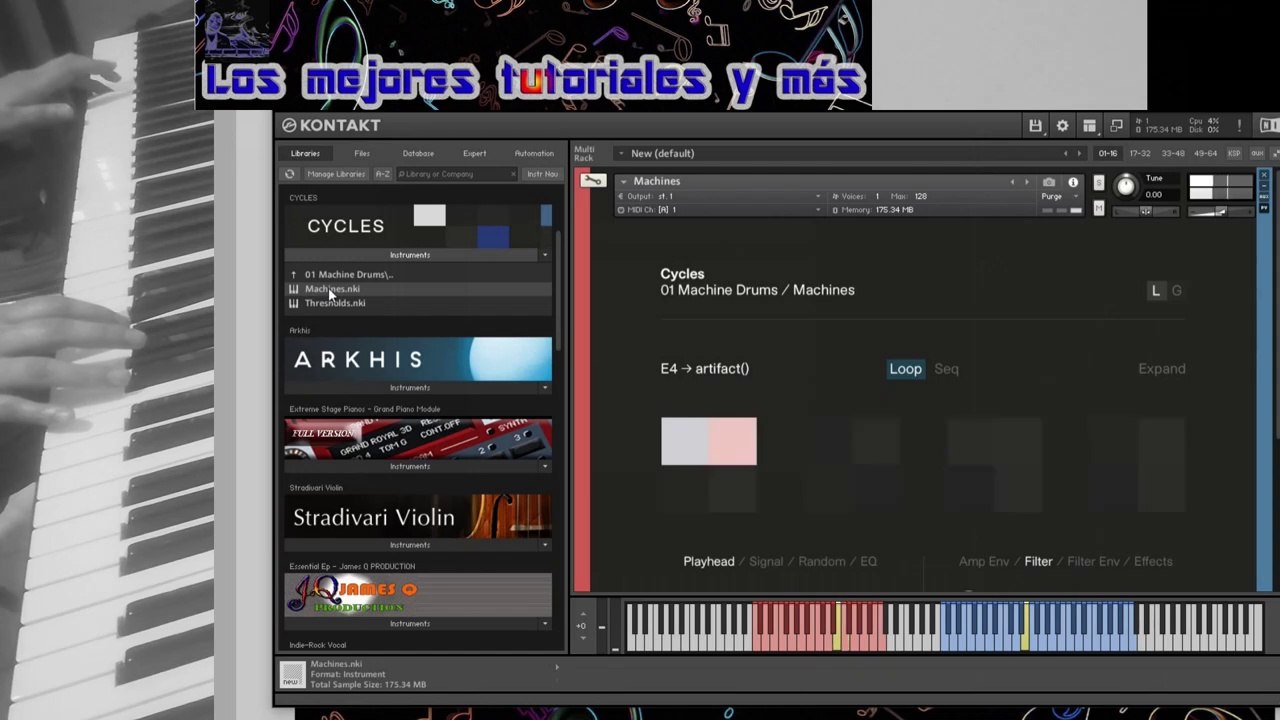Click next instrument arrow beside Machines
The image size is (1280, 720).
pos(1026,182)
